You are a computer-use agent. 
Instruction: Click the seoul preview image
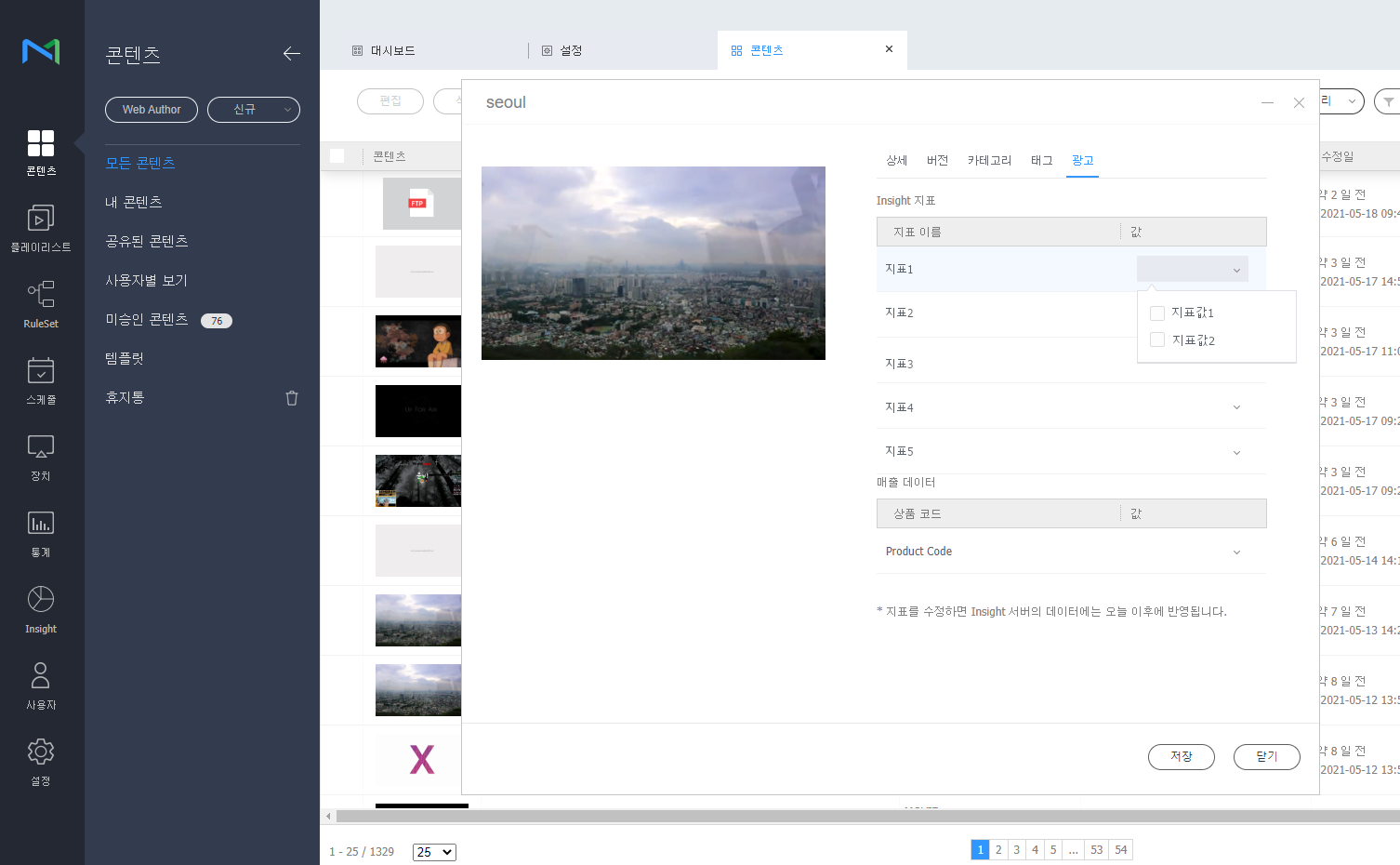click(x=653, y=263)
